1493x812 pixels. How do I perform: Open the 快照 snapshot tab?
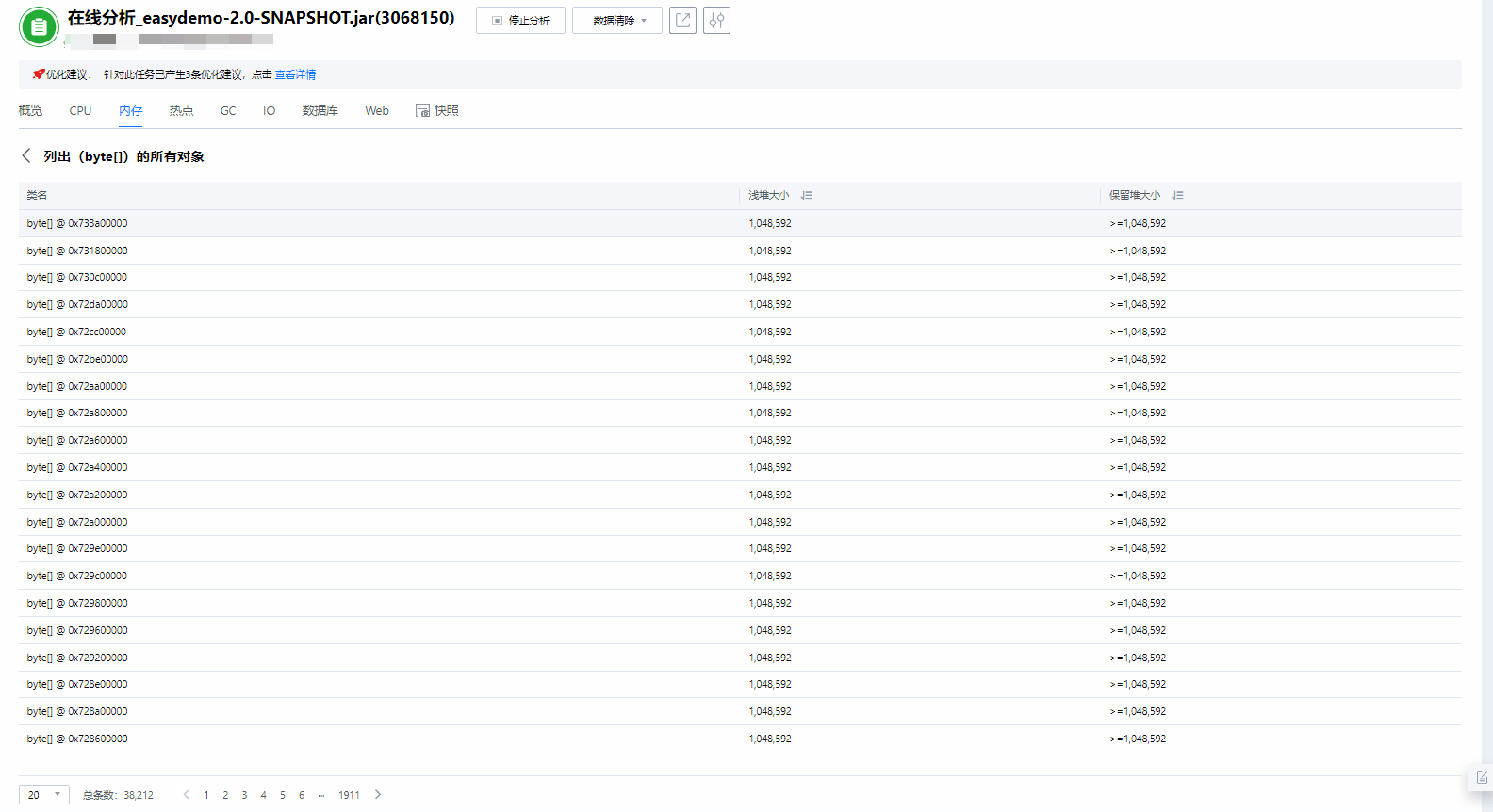coord(437,110)
